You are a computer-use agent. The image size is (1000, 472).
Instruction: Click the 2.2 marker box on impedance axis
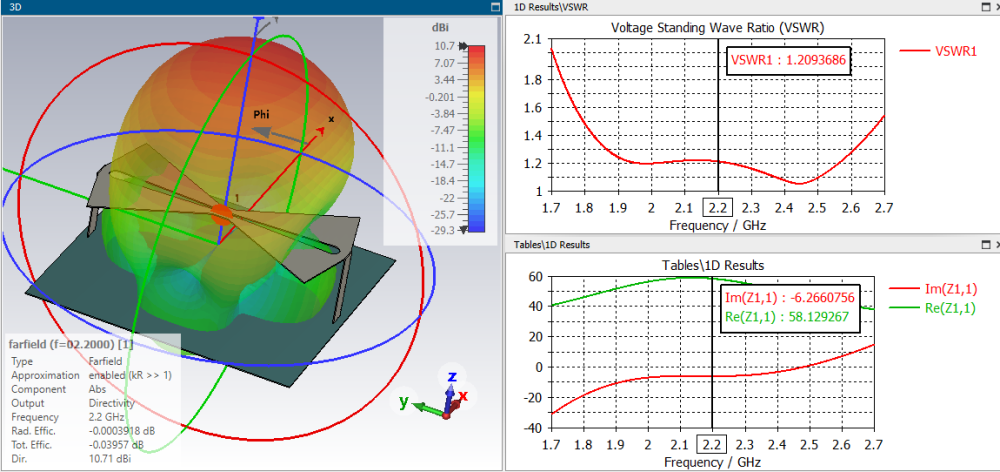(x=711, y=445)
